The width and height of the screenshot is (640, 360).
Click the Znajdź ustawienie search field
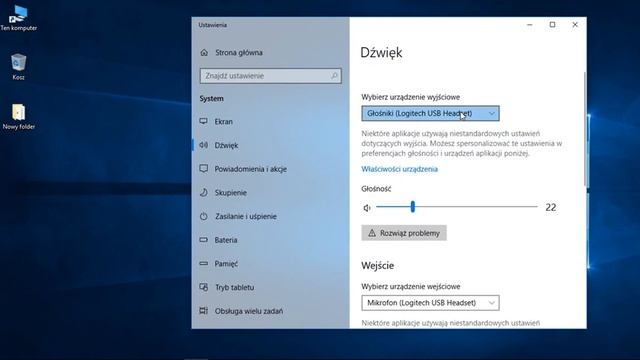(x=270, y=76)
